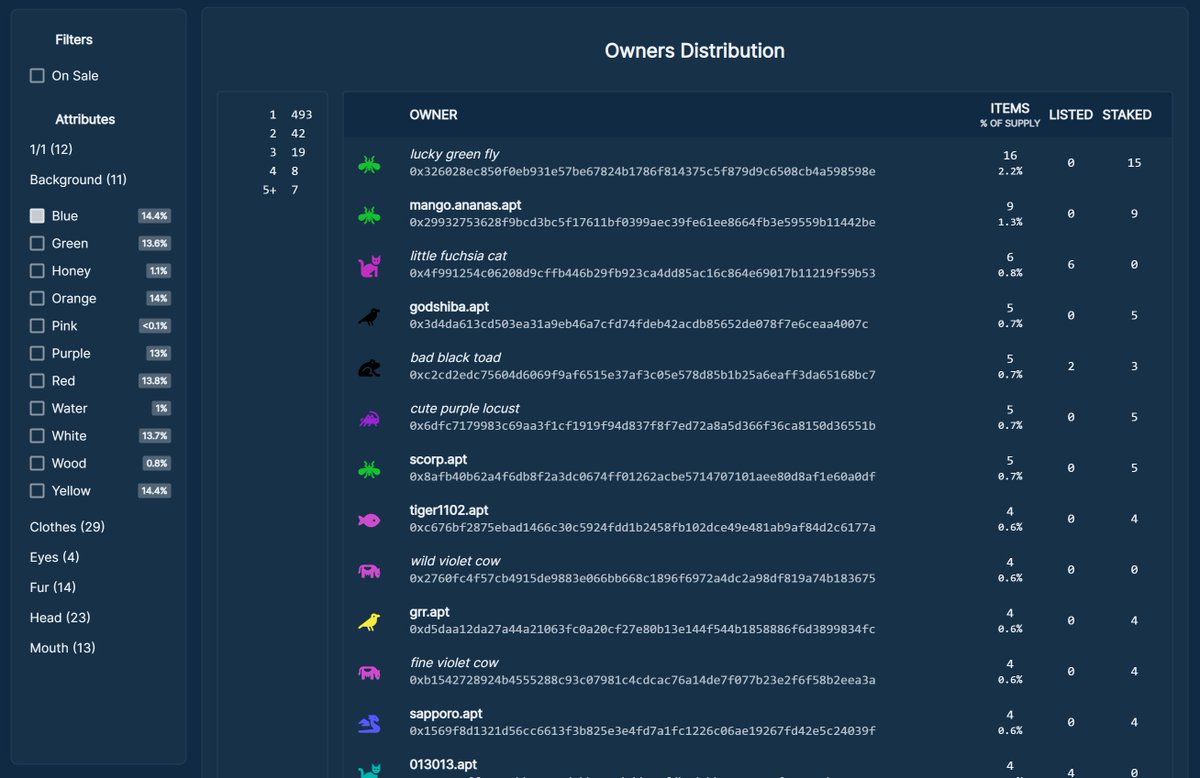
Task: Tick the Pink background checkbox
Action: click(x=37, y=326)
